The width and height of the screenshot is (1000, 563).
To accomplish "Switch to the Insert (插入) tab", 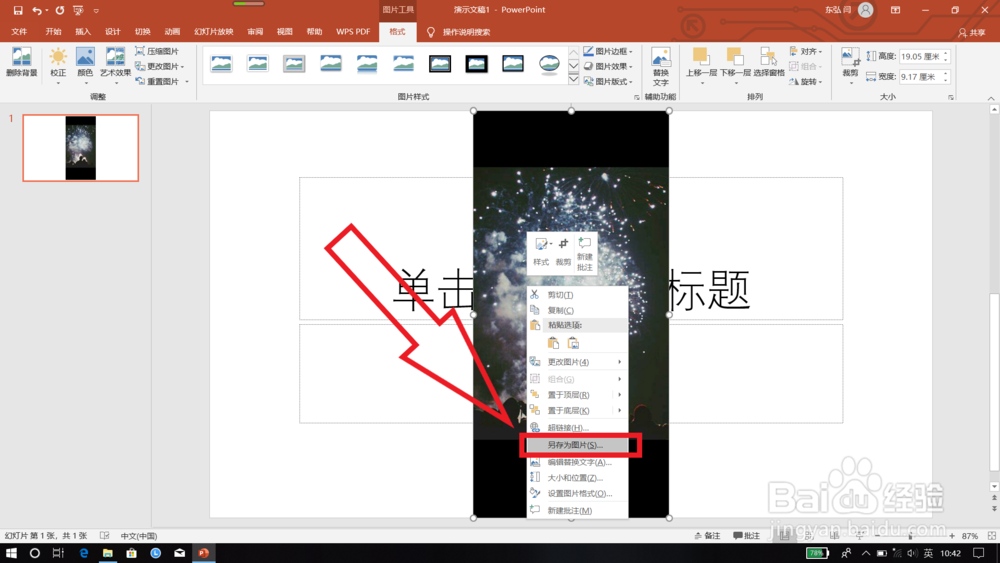I will click(x=83, y=32).
